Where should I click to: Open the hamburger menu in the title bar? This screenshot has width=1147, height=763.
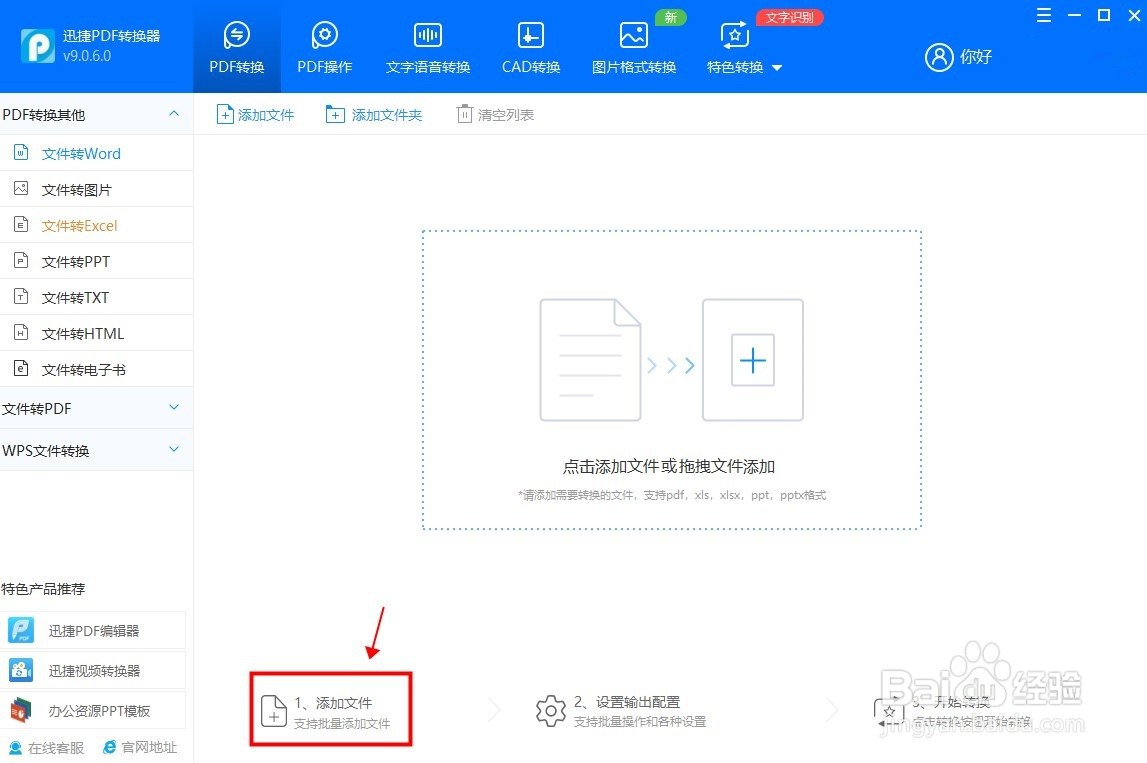tap(1044, 15)
